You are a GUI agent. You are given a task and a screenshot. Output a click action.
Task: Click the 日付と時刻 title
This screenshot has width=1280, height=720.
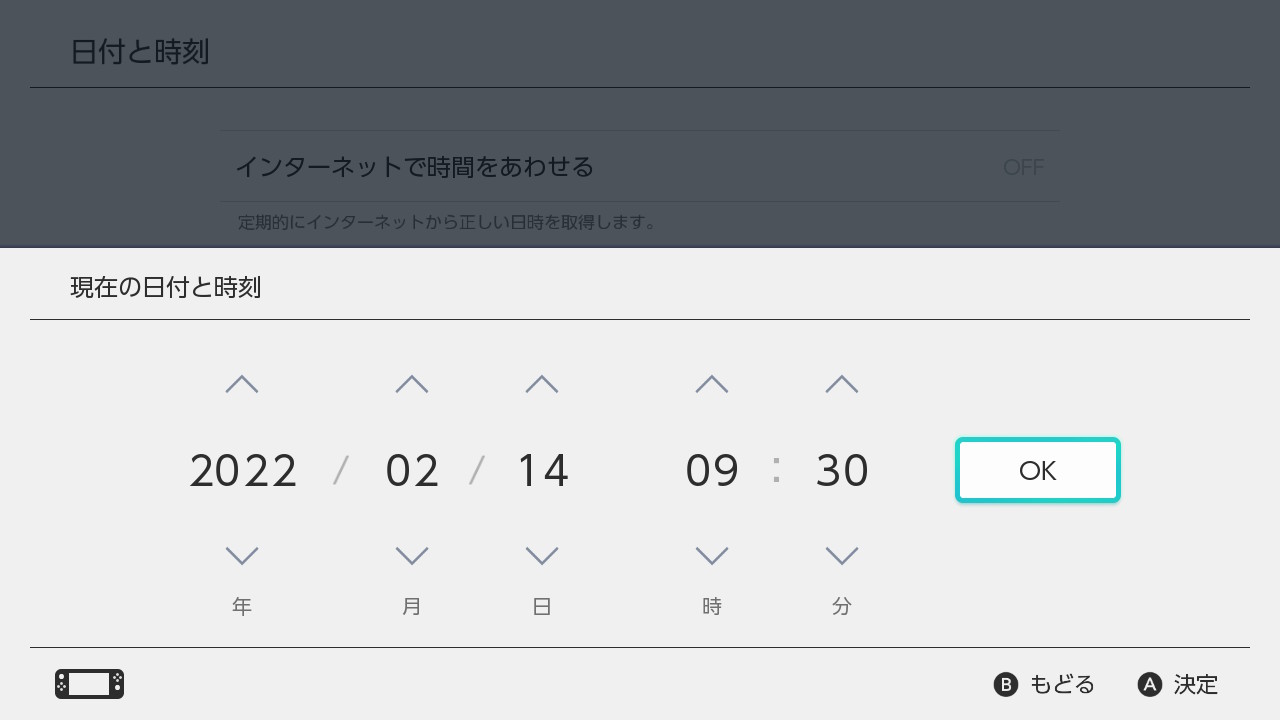coord(138,51)
